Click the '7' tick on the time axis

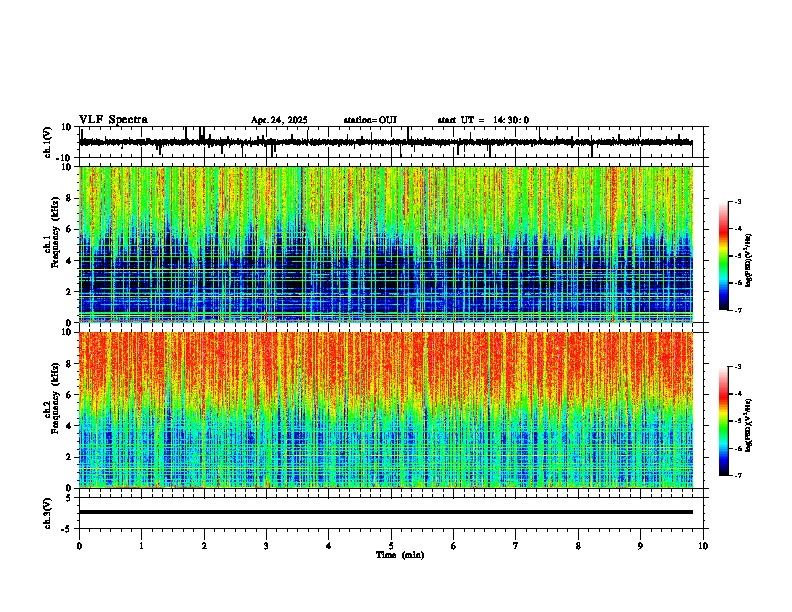click(x=516, y=546)
